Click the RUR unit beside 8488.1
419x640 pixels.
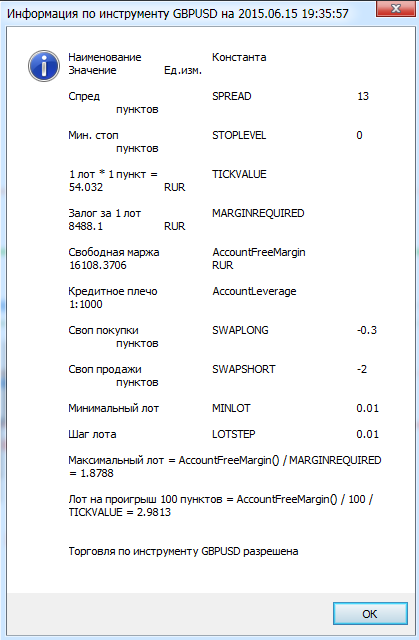(175, 226)
